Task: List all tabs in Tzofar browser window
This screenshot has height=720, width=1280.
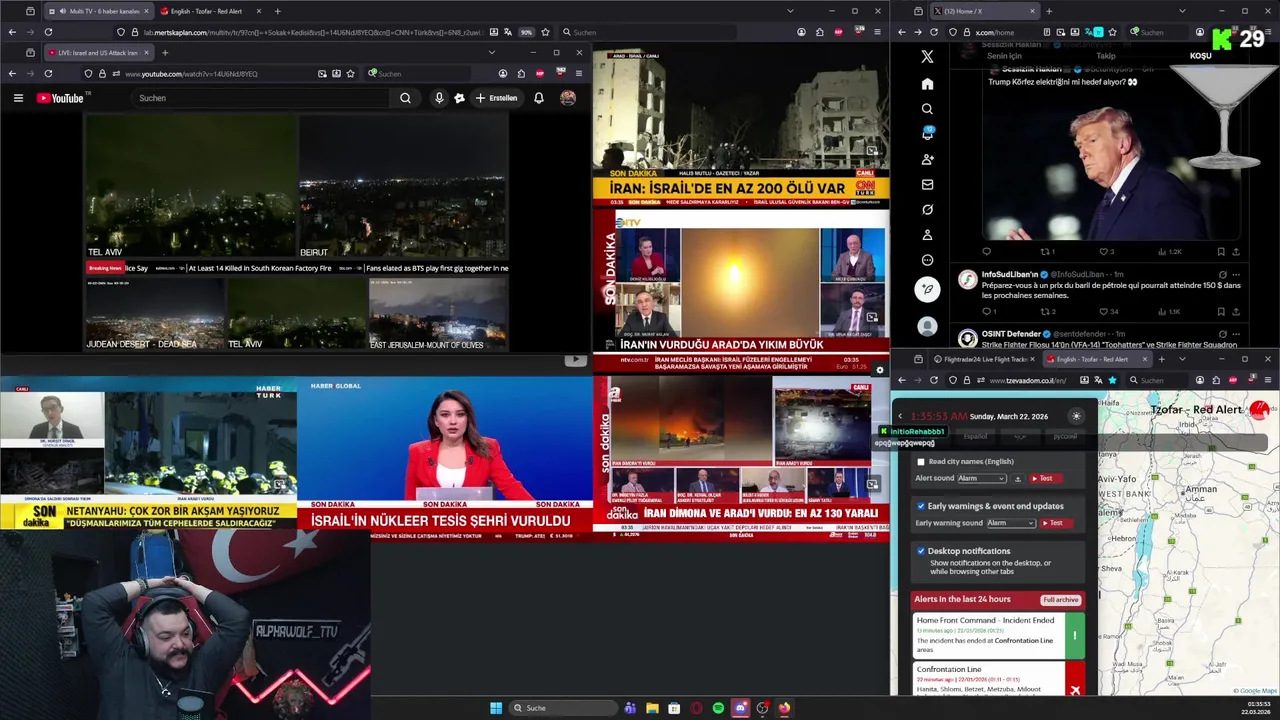Action: tap(1182, 359)
